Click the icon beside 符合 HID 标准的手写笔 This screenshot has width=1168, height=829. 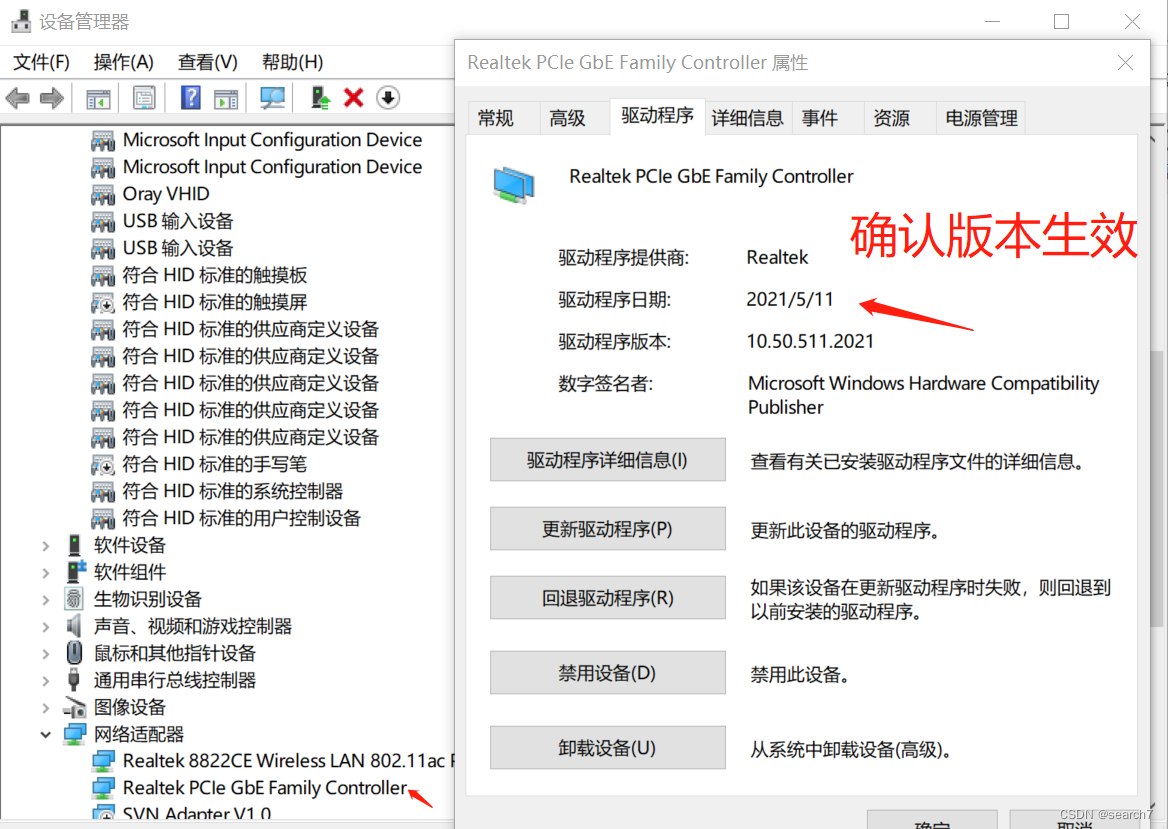coord(103,465)
